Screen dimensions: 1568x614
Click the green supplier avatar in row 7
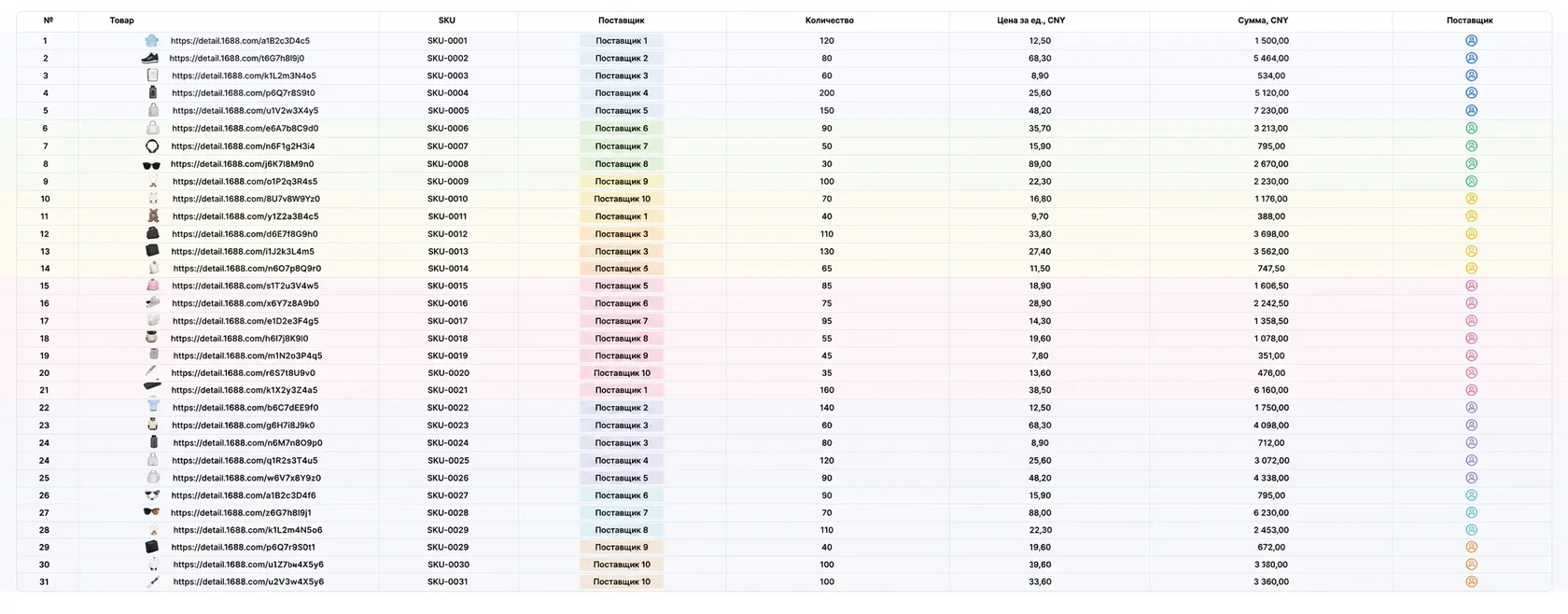(x=1471, y=147)
